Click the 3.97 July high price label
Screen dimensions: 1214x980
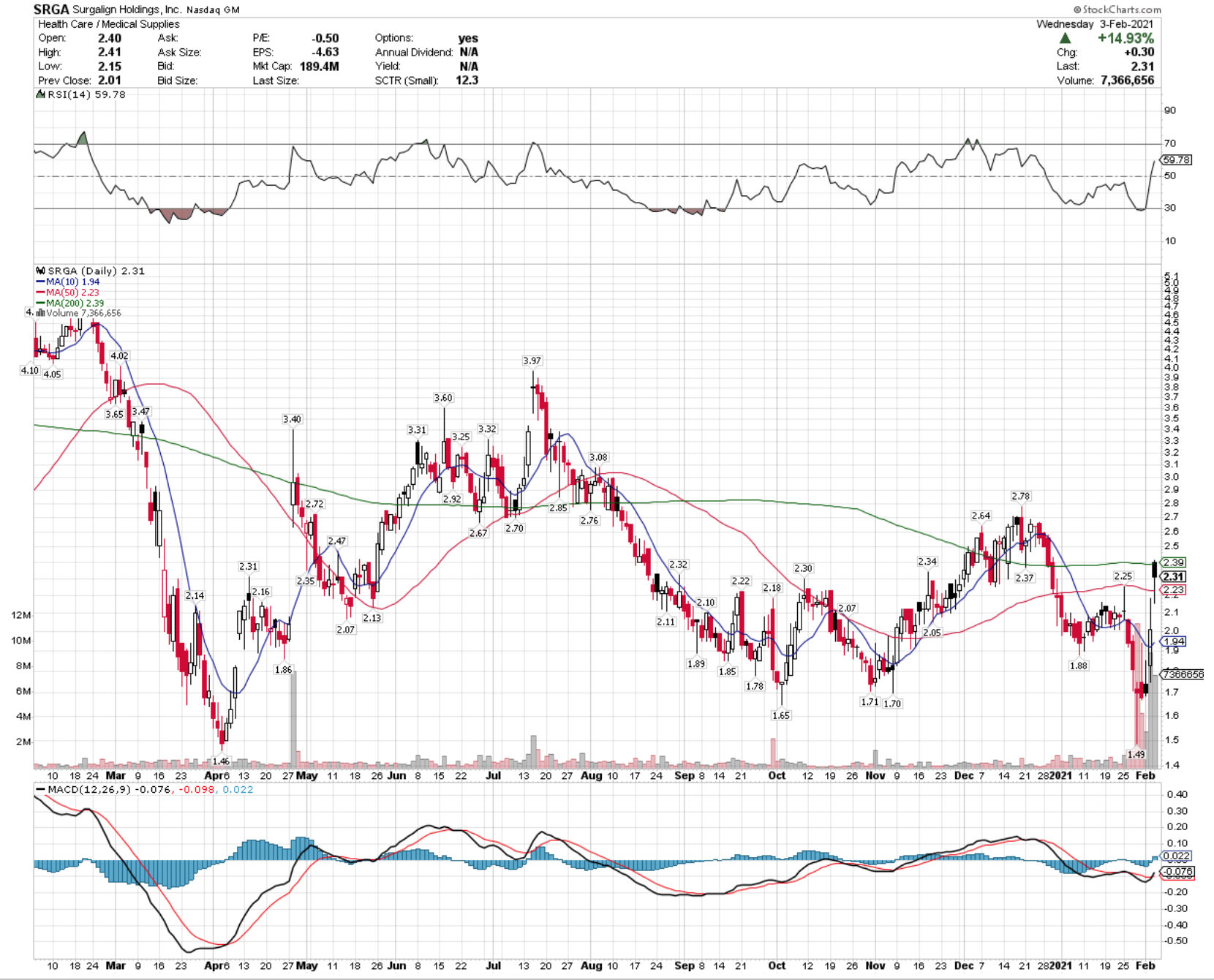[532, 361]
